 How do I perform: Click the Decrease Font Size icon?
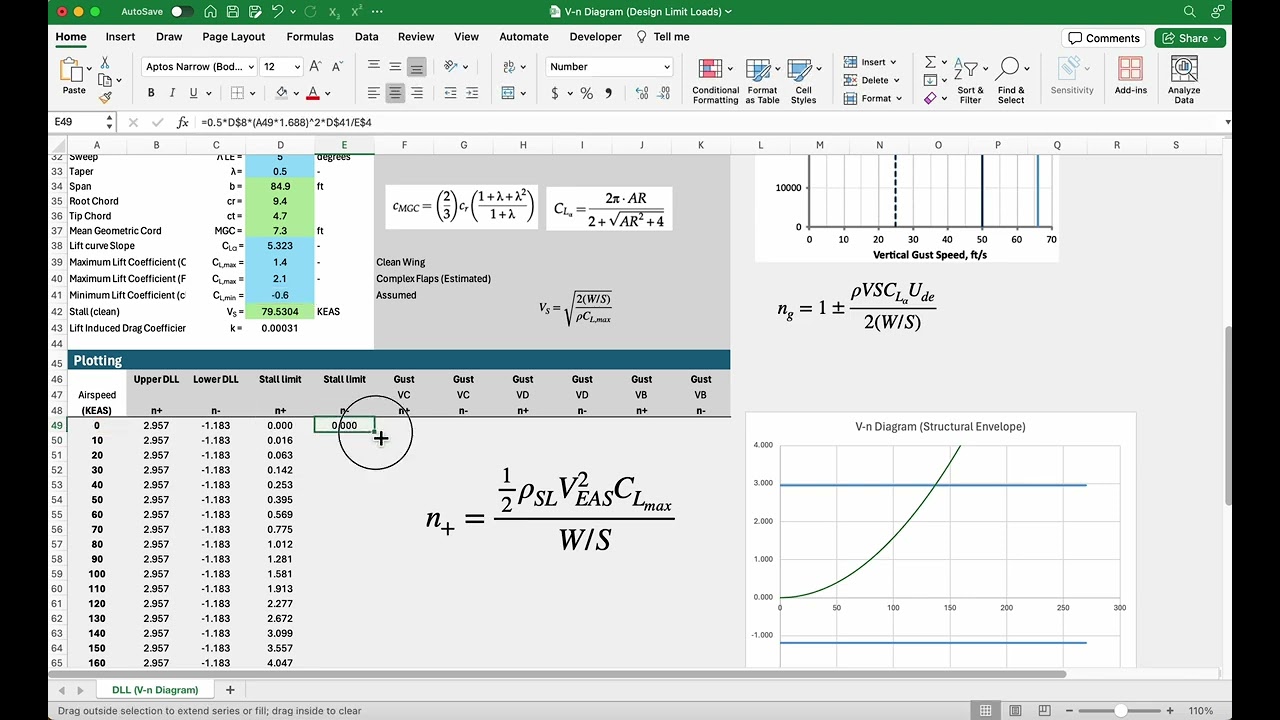click(x=338, y=67)
